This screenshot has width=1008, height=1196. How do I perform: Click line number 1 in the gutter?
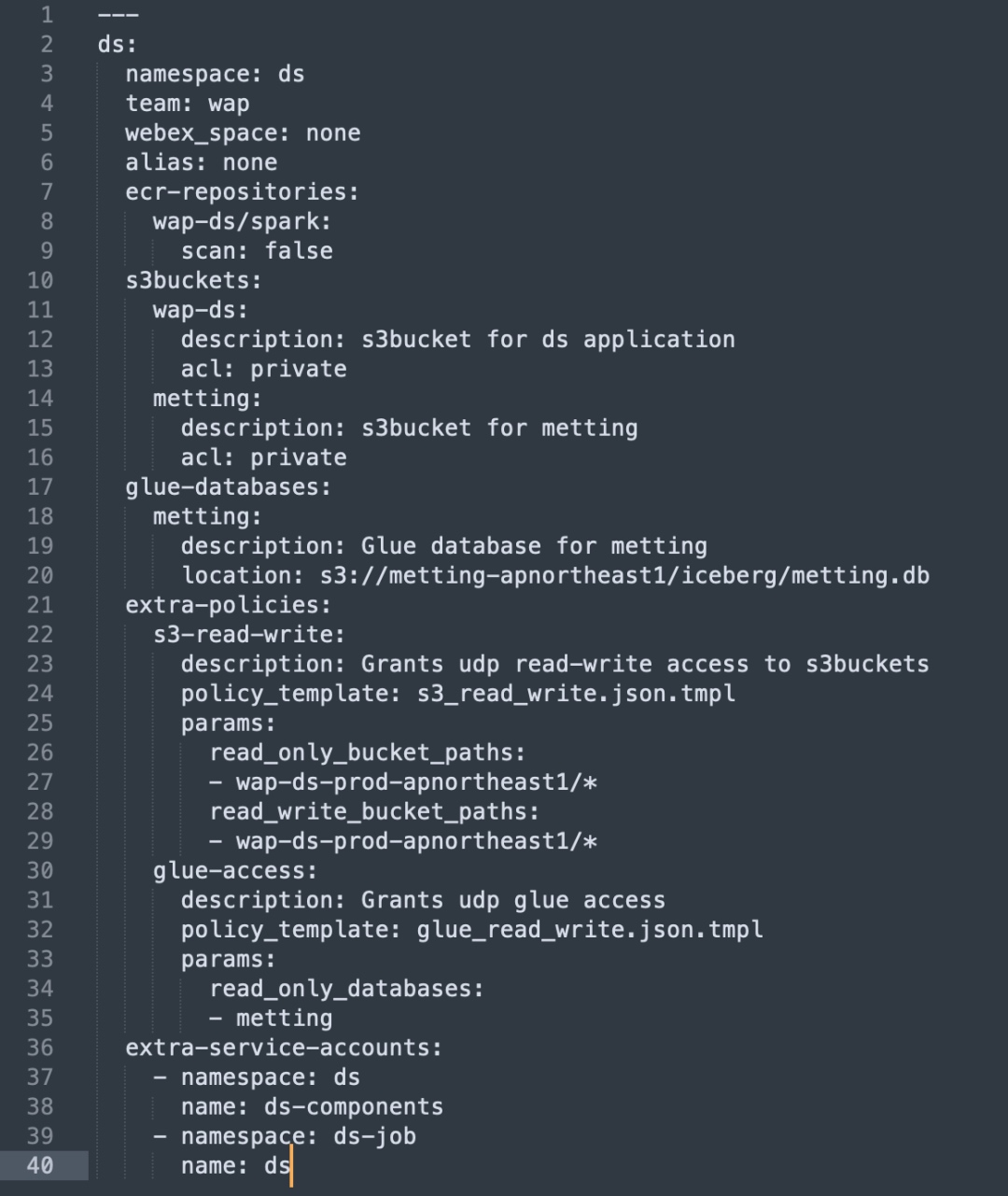(x=48, y=15)
